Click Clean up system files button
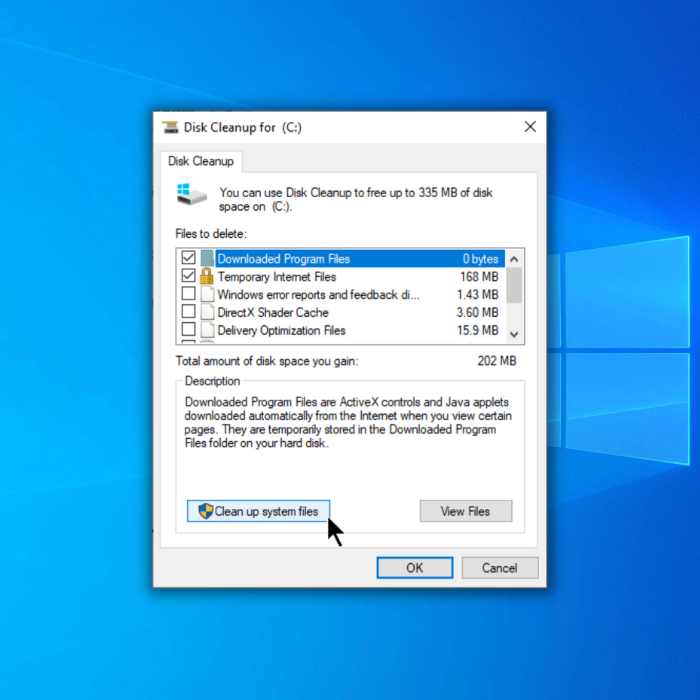This screenshot has width=700, height=700. [258, 511]
